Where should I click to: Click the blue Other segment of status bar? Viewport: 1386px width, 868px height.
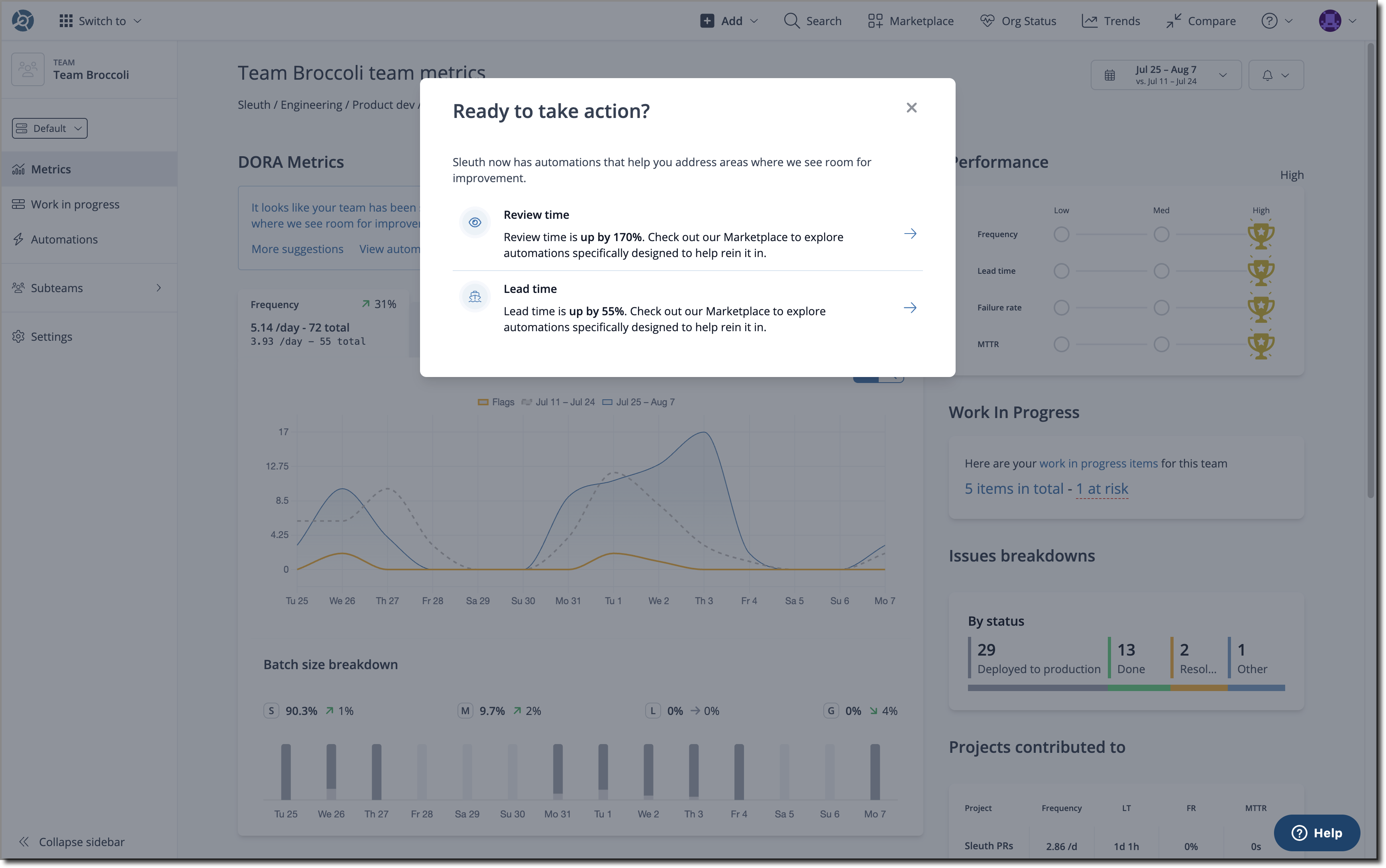[1256, 688]
